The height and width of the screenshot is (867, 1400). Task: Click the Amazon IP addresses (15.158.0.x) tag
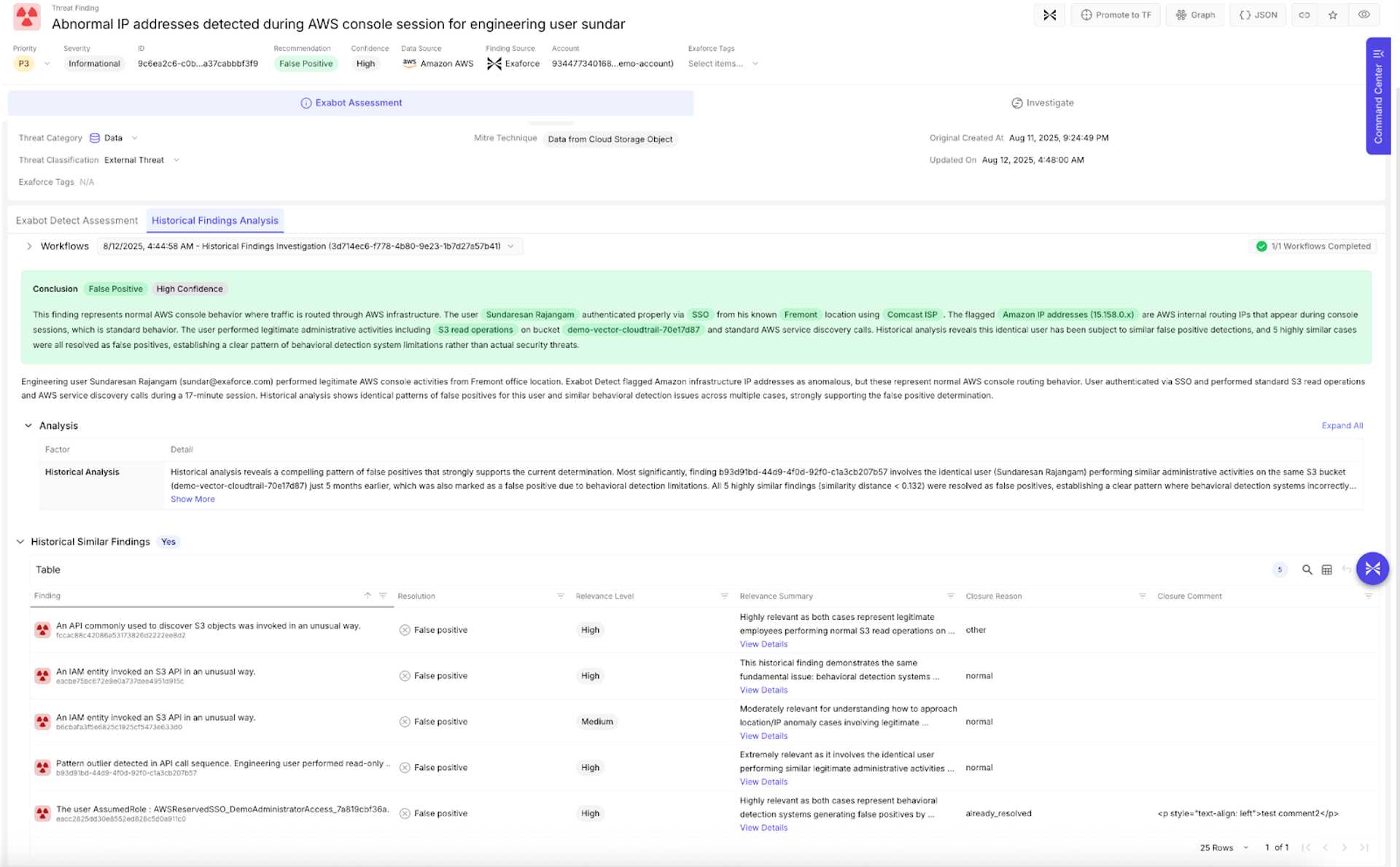click(x=1068, y=315)
